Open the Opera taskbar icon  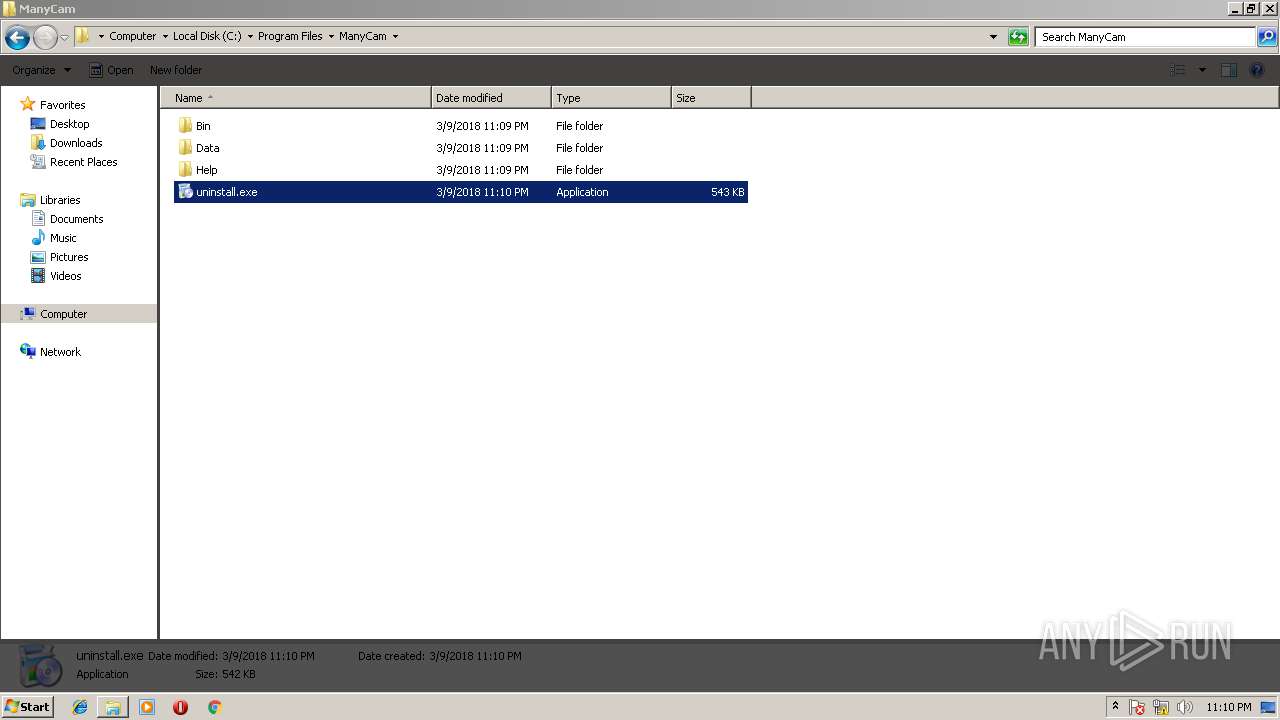click(x=180, y=707)
